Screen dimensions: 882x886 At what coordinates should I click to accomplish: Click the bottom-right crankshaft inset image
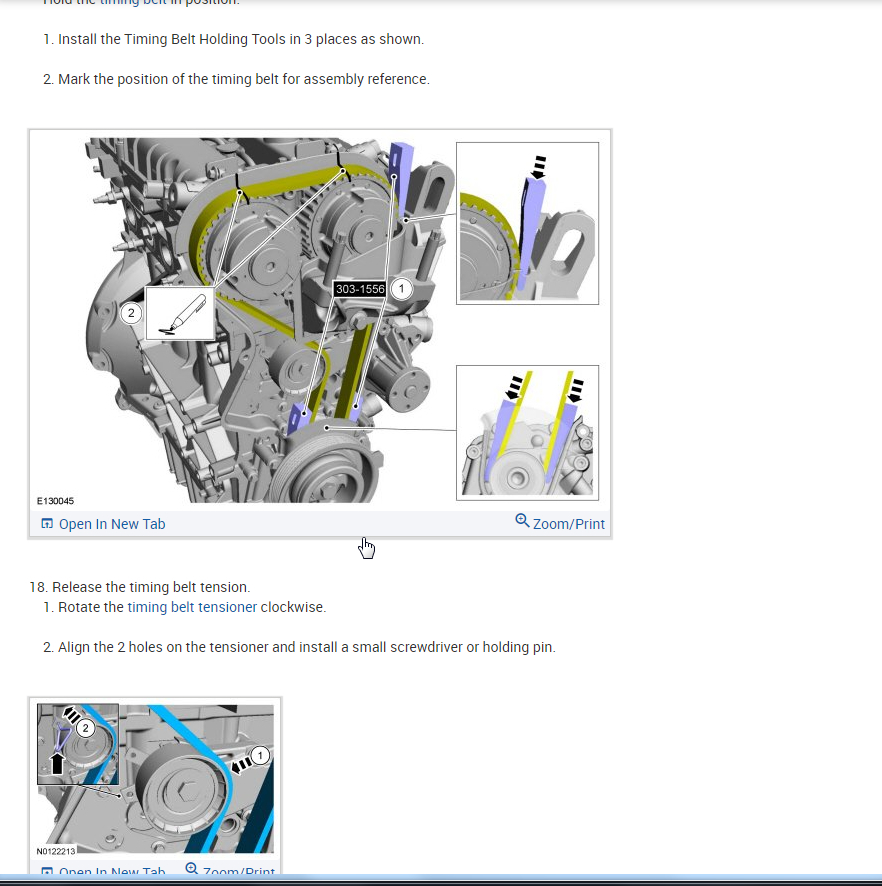pos(527,432)
